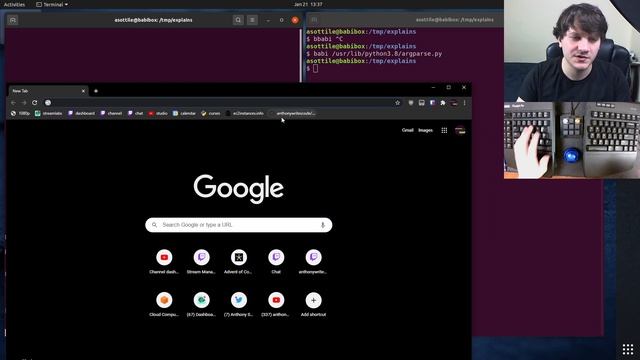Open the date and time clock menu
This screenshot has height=360, width=640.
pos(308,4)
